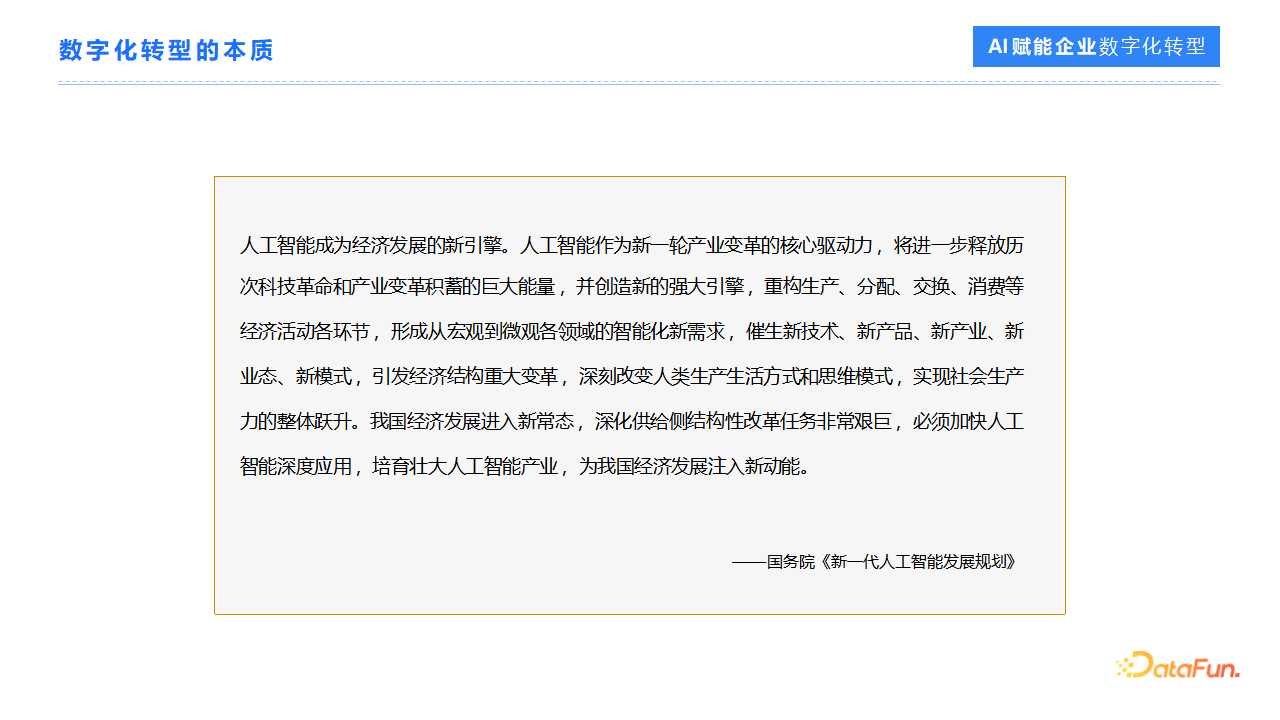Click the DataFun logo
Screen dimensions: 1280x720
(1178, 666)
